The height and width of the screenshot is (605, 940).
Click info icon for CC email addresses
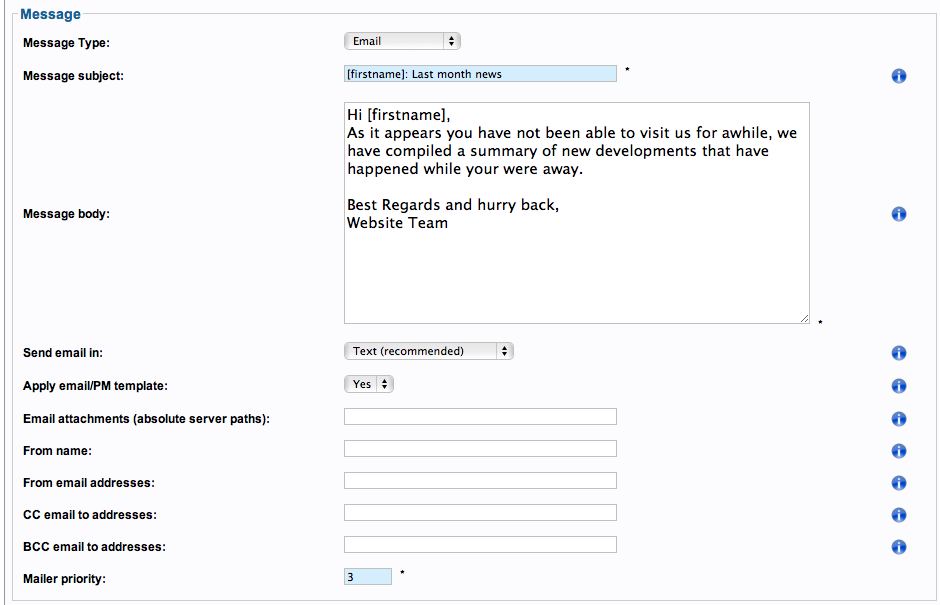tap(898, 514)
